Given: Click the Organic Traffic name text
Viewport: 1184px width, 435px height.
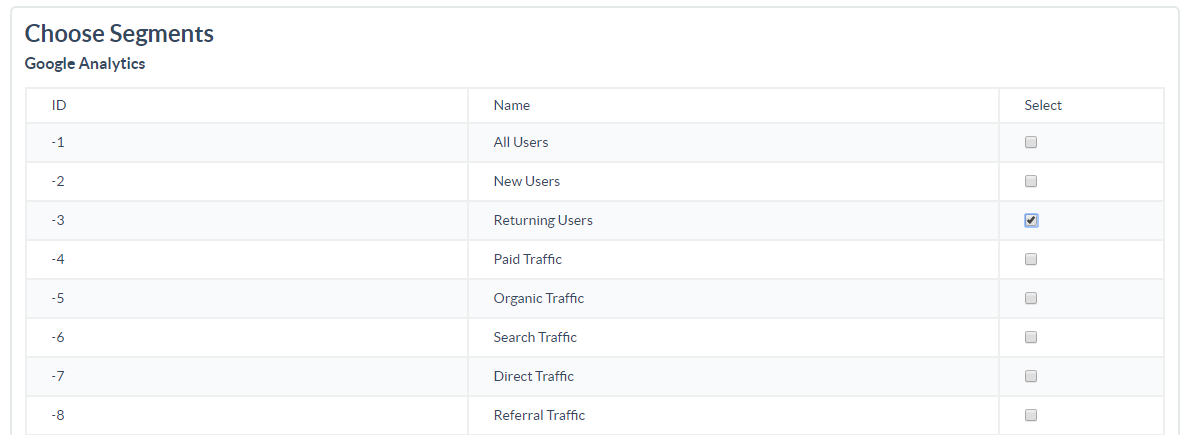Looking at the screenshot, I should tap(538, 298).
